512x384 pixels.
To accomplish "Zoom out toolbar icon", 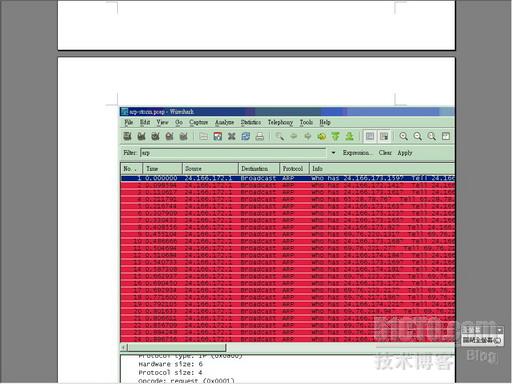I will coord(418,136).
